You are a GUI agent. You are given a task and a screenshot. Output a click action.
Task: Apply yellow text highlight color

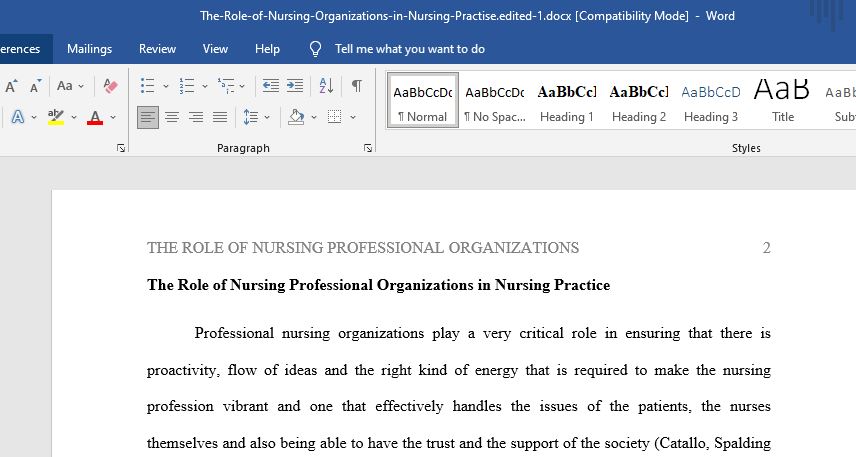click(x=56, y=117)
